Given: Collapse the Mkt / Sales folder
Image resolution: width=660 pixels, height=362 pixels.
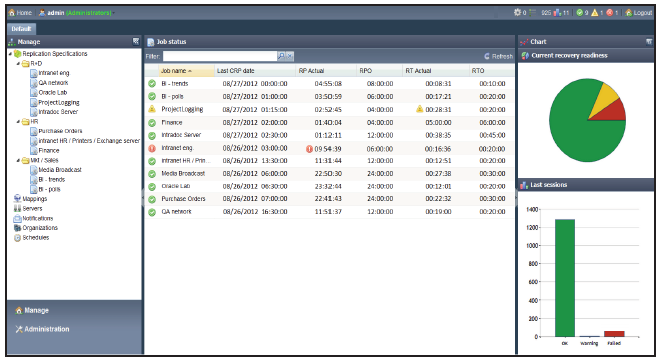Looking at the screenshot, I should point(18,160).
